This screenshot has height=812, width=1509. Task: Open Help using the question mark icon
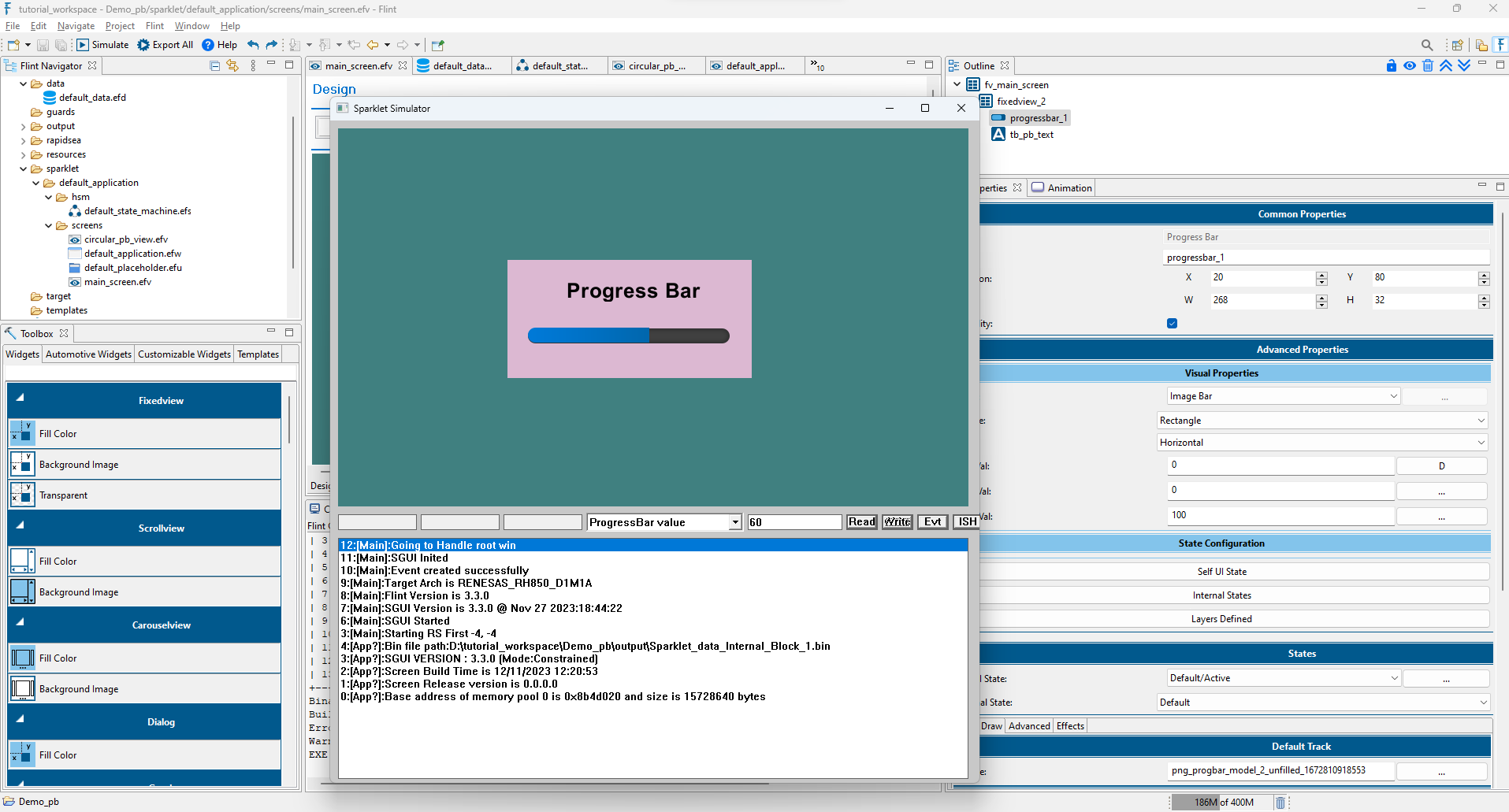tap(209, 45)
